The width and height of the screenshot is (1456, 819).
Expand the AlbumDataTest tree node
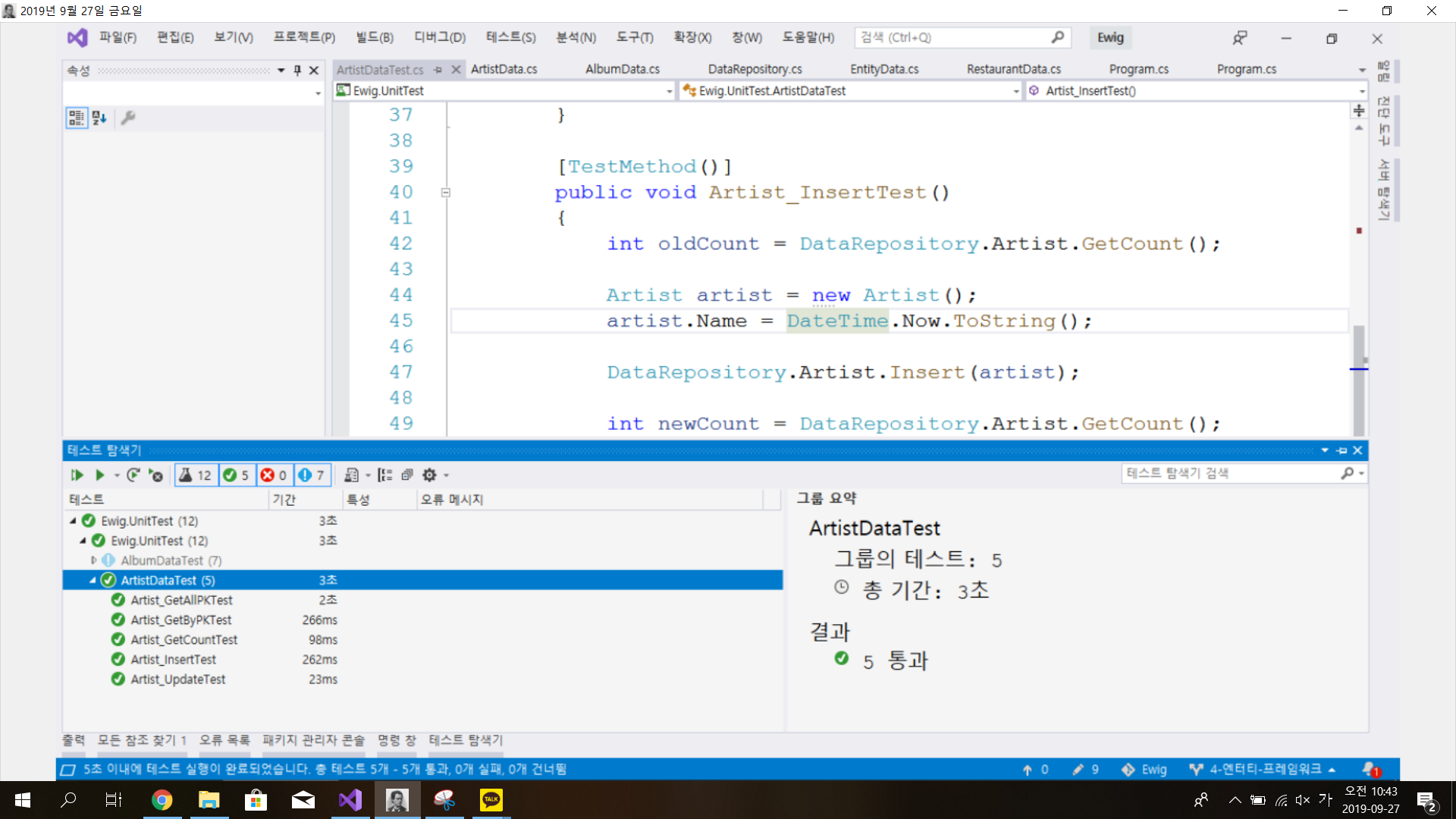94,560
